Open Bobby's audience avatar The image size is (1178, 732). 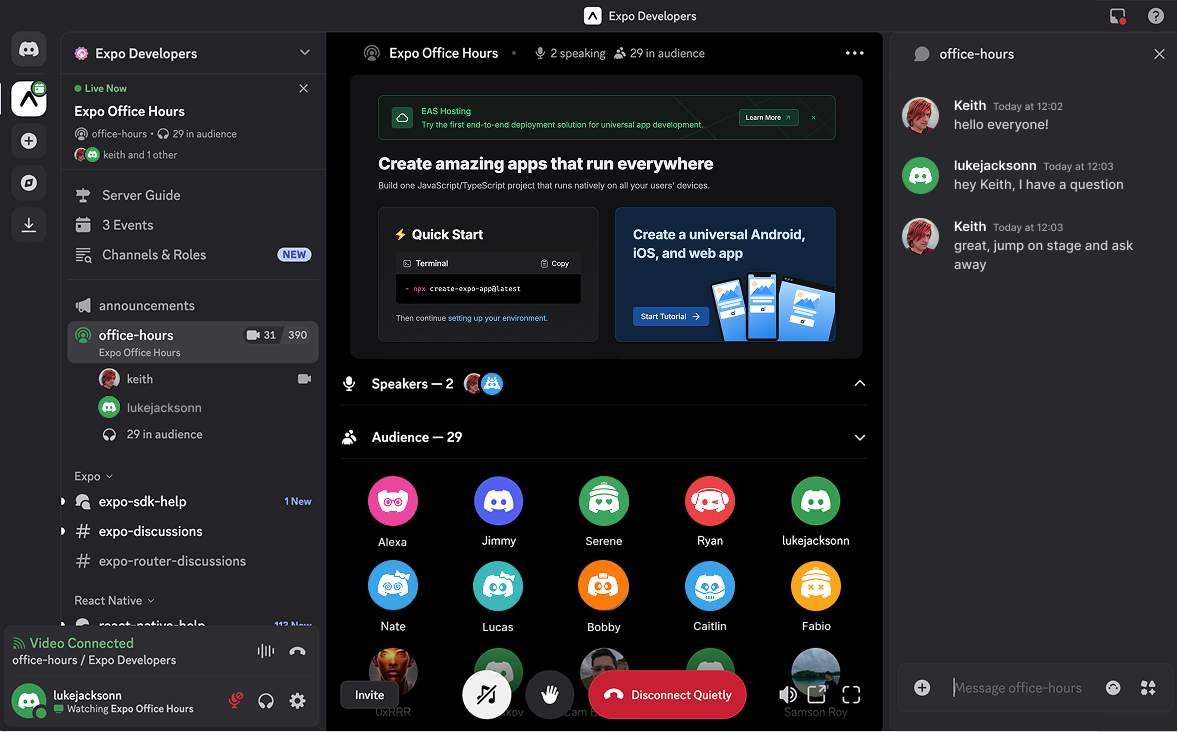(603, 586)
